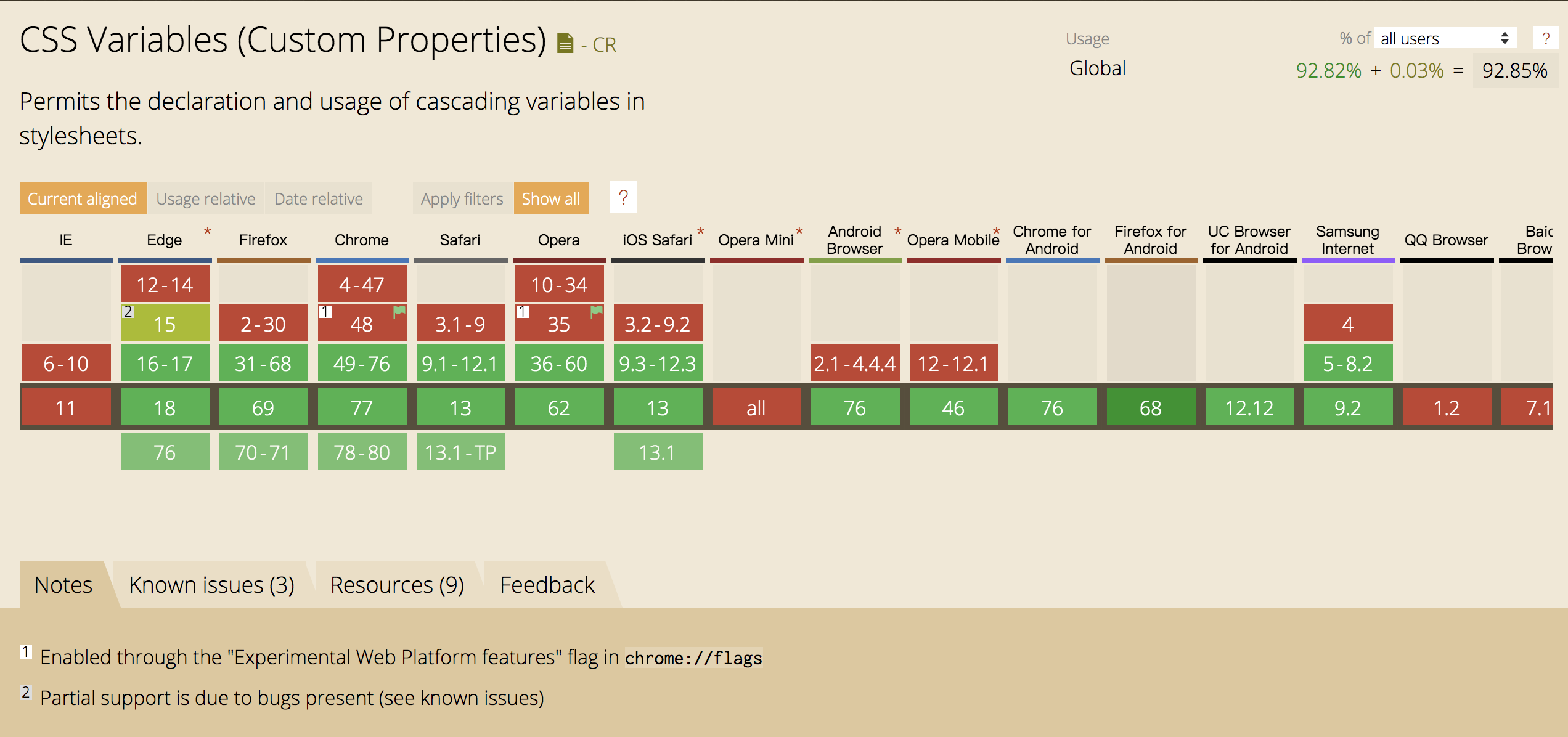This screenshot has width=1568, height=737.
Task: Enable Current aligned view mode
Action: 83,198
